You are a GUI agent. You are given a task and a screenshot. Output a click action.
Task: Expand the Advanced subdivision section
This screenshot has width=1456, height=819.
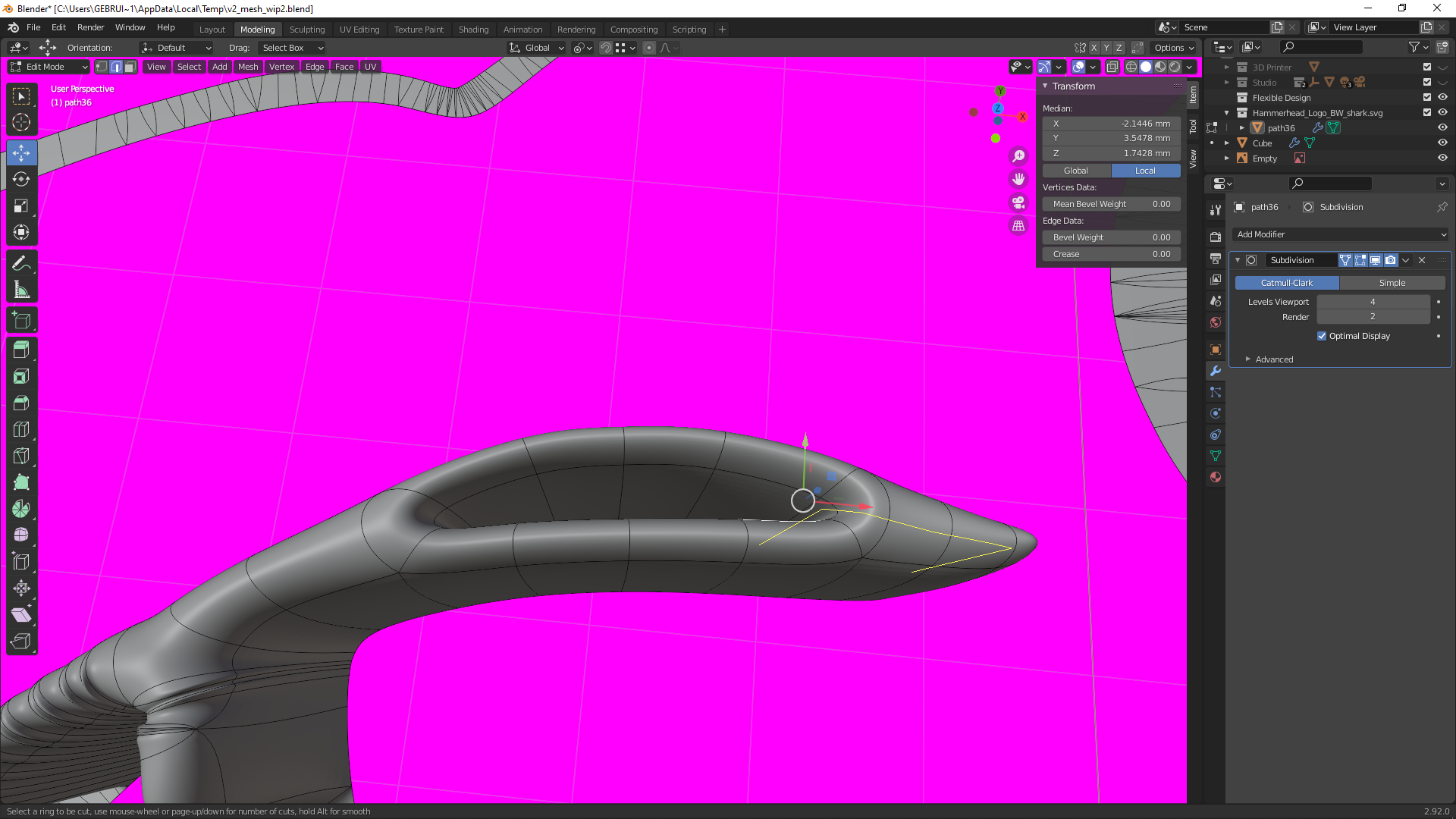(1273, 359)
